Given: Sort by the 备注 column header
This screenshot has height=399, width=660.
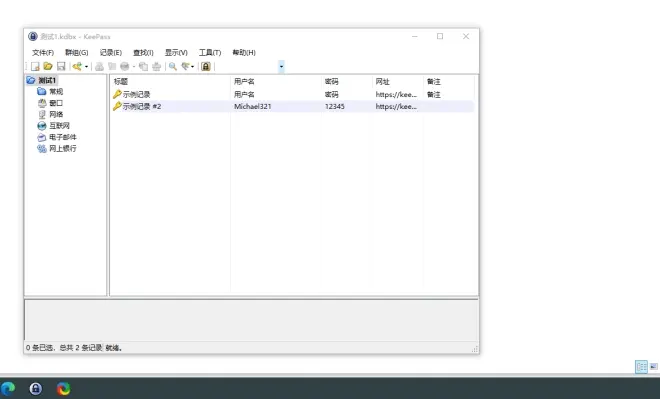Looking at the screenshot, I should (x=449, y=81).
